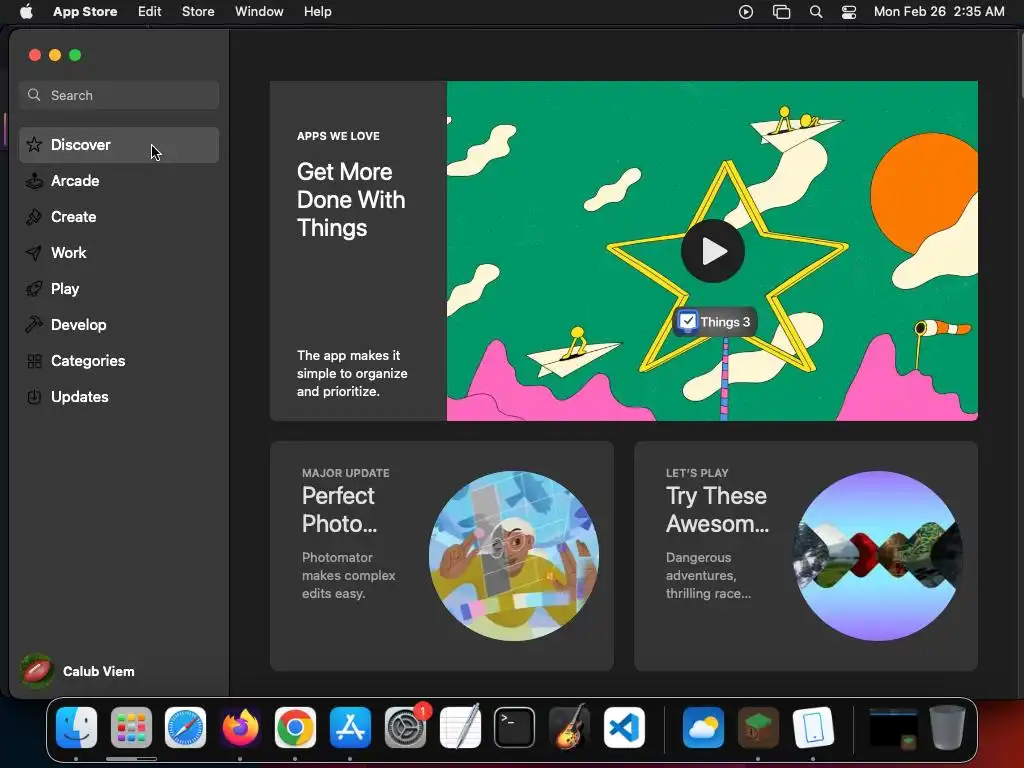Launch Visual Studio Code from the Dock

[x=624, y=728]
